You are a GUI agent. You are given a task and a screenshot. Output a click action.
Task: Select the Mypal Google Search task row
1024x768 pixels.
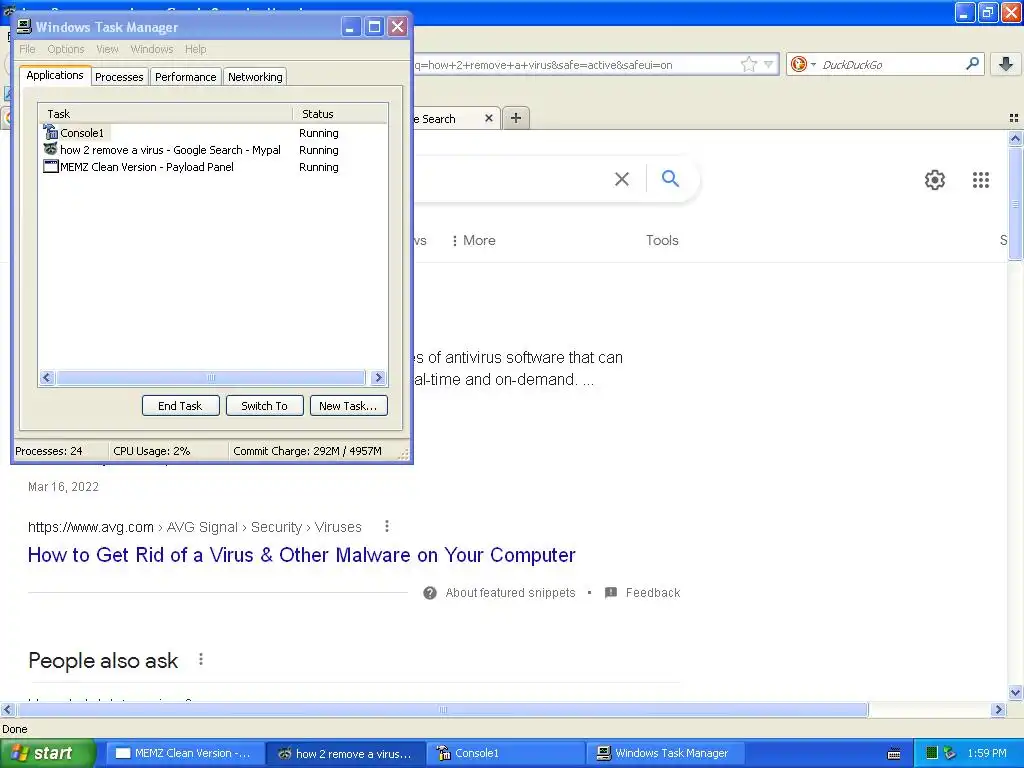click(212, 150)
